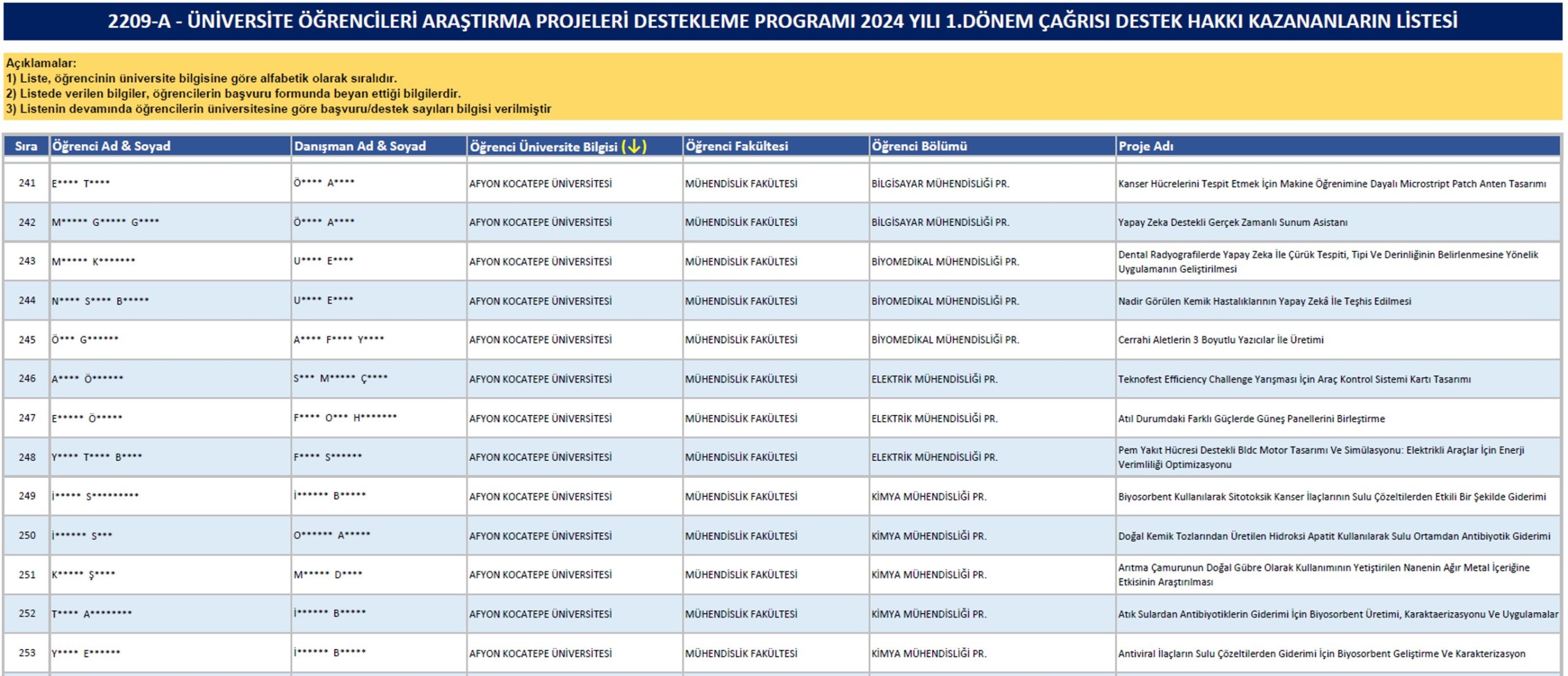Click the document title banner text
The width and height of the screenshot is (1568, 676).
tap(783, 21)
